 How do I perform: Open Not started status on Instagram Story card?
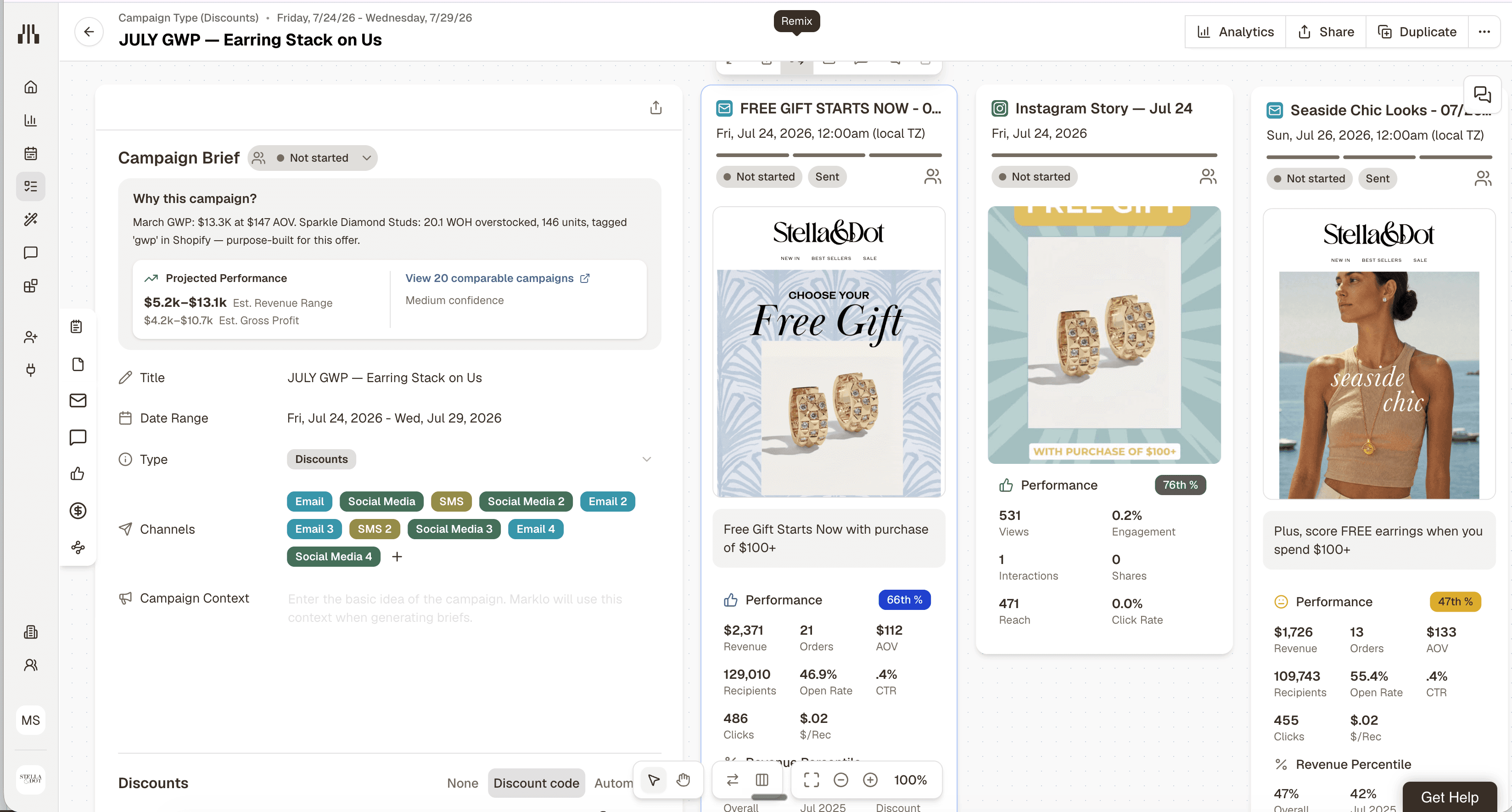pyautogui.click(x=1034, y=177)
